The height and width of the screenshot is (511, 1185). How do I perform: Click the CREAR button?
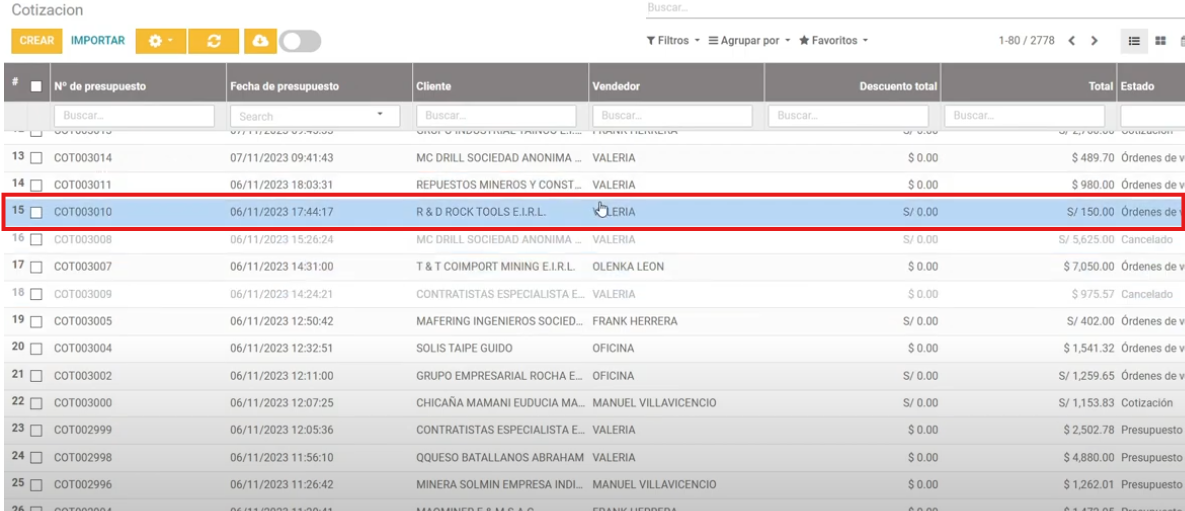pyautogui.click(x=37, y=41)
